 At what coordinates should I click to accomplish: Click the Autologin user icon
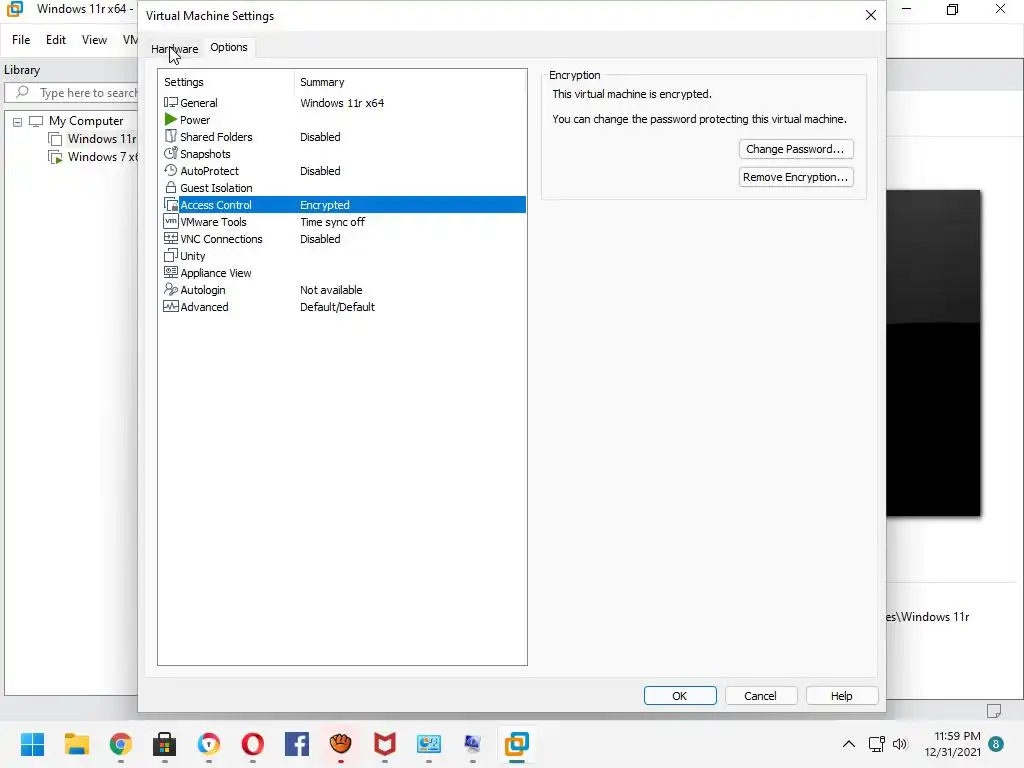point(170,289)
